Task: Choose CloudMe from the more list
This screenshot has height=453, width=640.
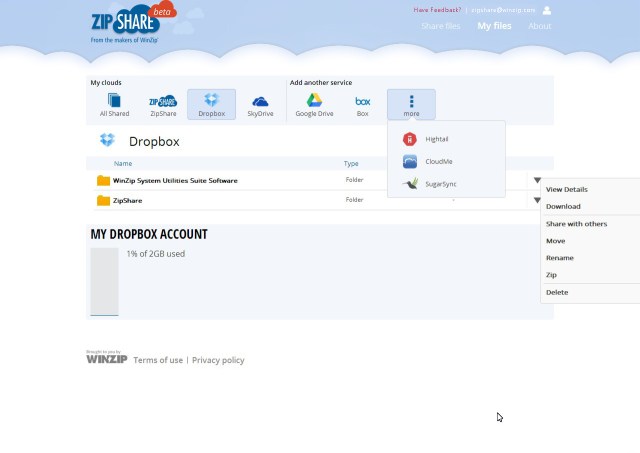Action: (x=427, y=162)
